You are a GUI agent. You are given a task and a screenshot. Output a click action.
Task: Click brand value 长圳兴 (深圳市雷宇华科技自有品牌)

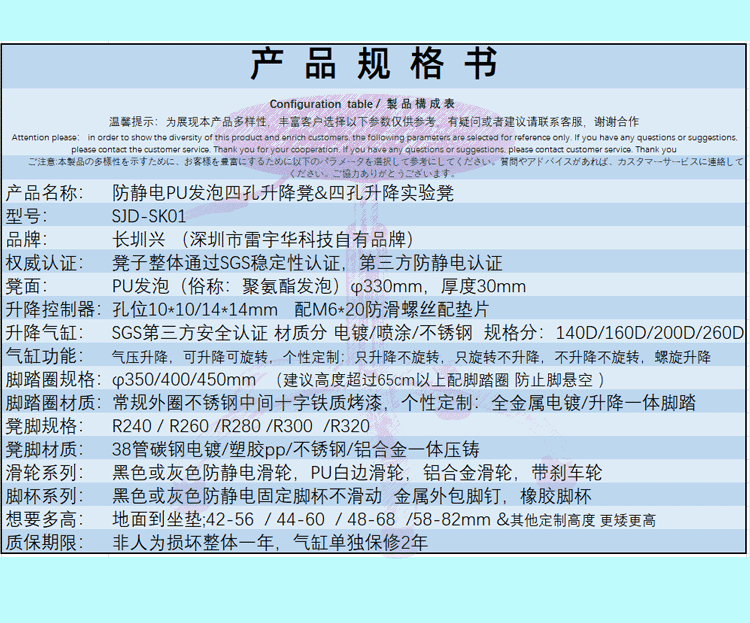tap(263, 239)
